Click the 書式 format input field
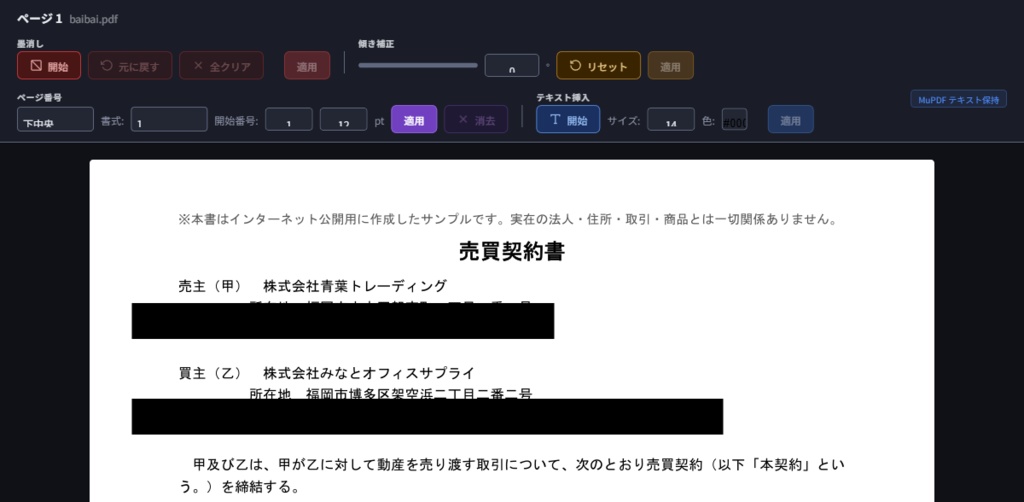The image size is (1024, 502). tap(169, 119)
